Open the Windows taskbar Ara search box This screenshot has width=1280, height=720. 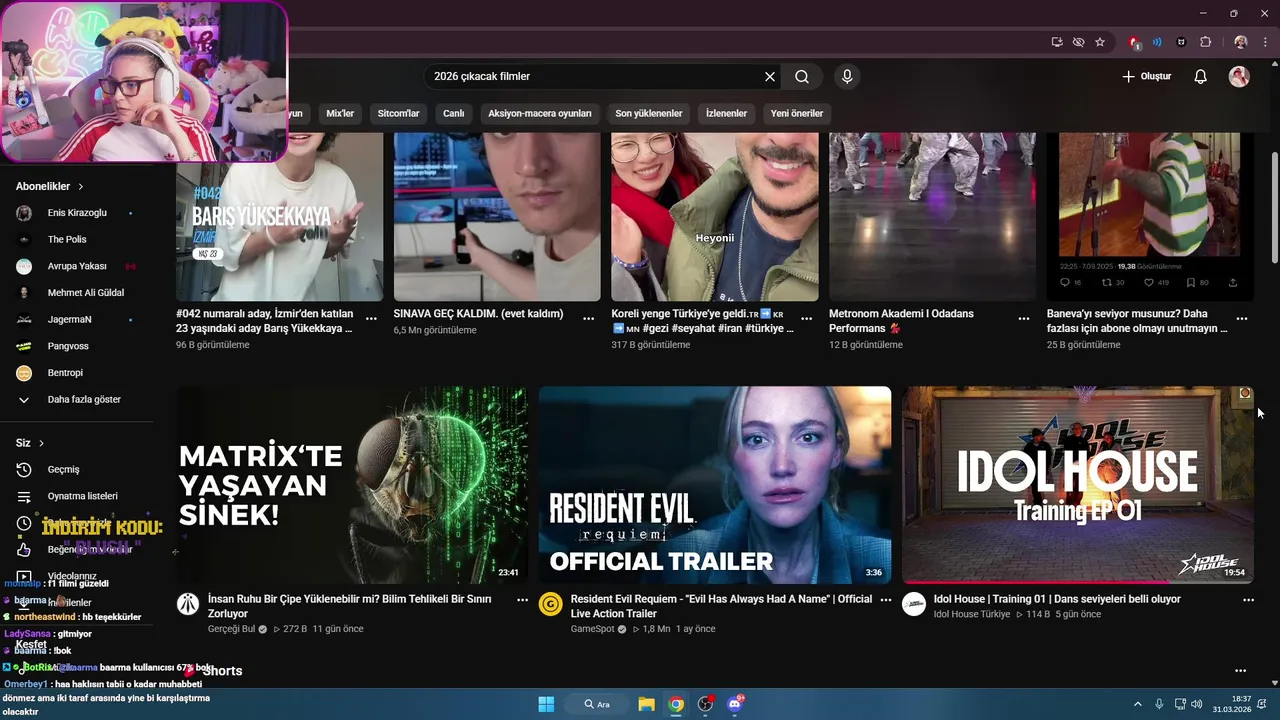click(x=597, y=704)
